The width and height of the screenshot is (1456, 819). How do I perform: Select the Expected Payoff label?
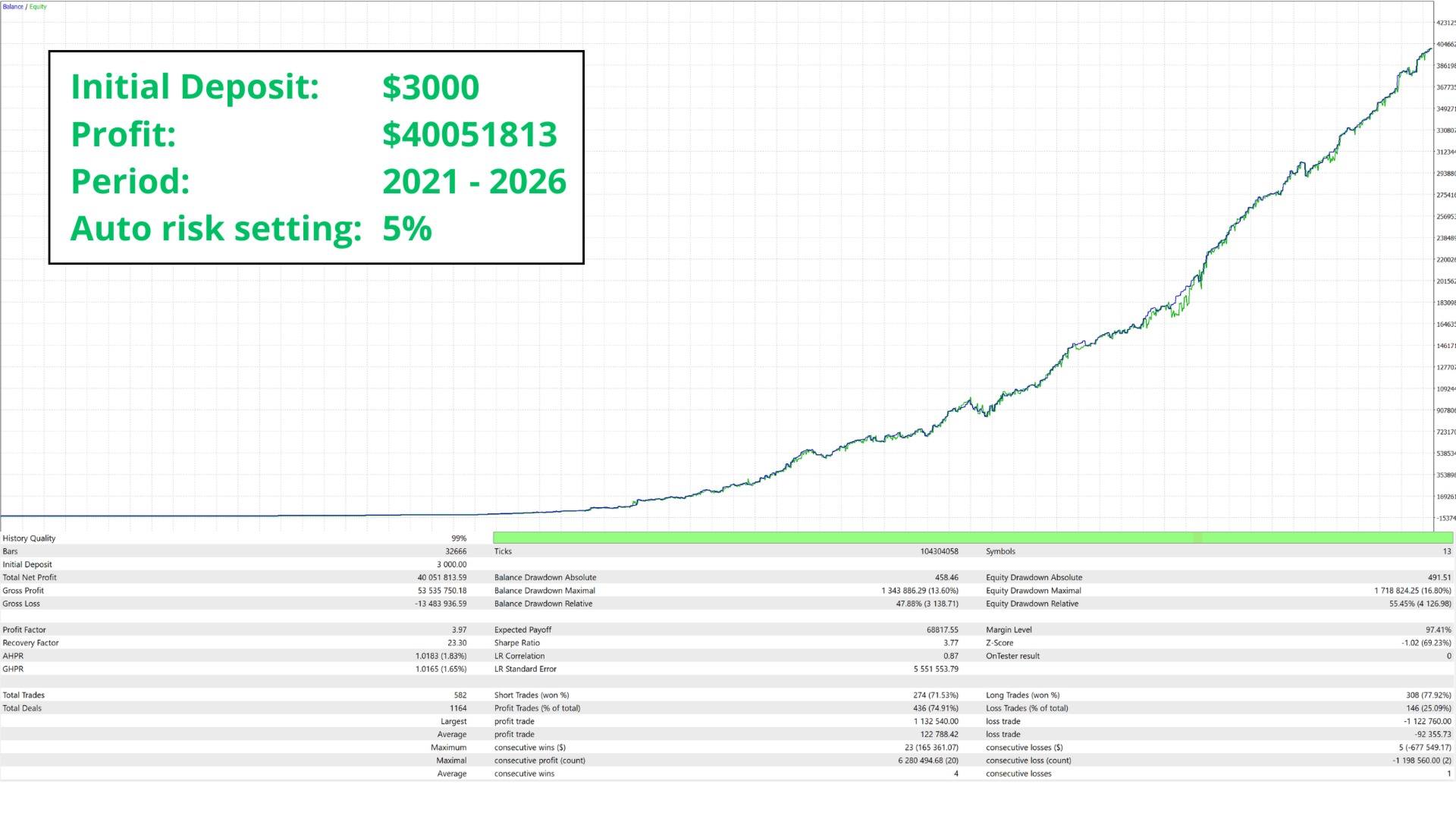point(522,630)
